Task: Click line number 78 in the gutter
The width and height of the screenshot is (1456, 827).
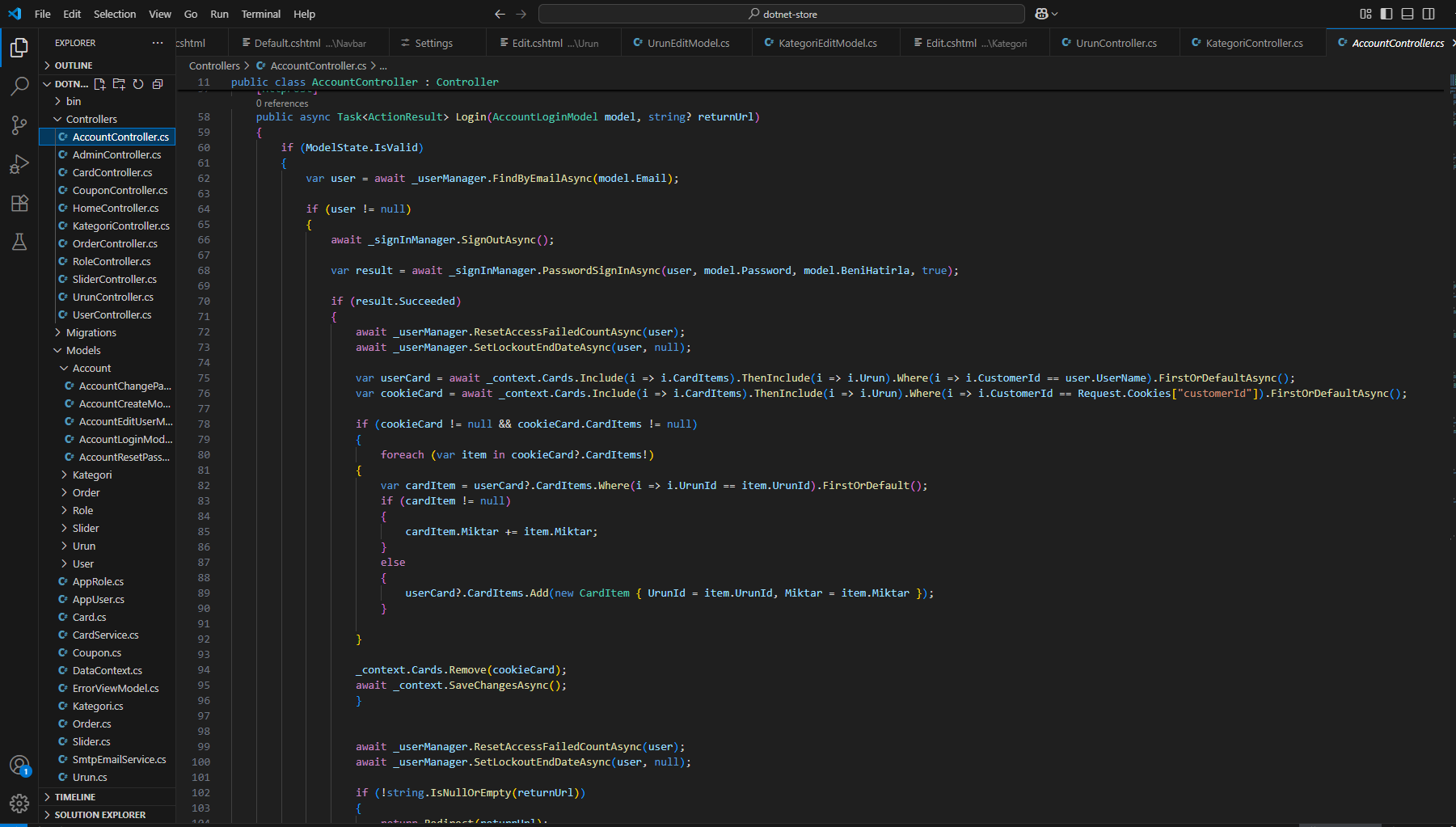Action: (x=204, y=424)
